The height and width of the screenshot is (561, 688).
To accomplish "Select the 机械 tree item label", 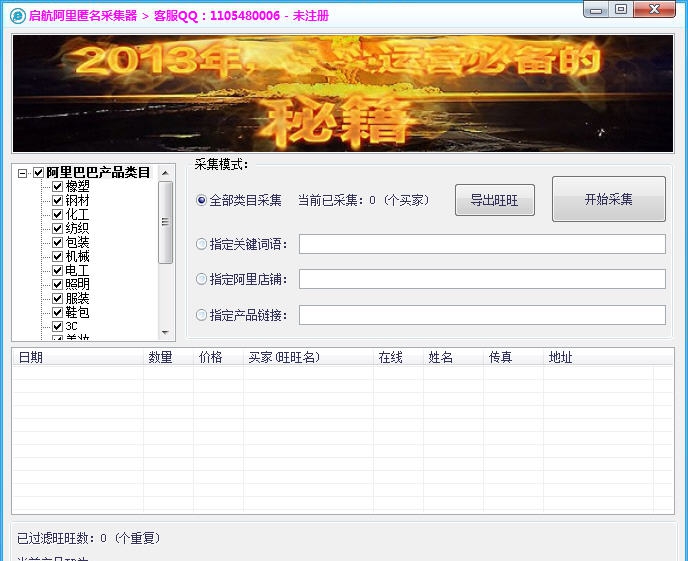I will pyautogui.click(x=78, y=257).
